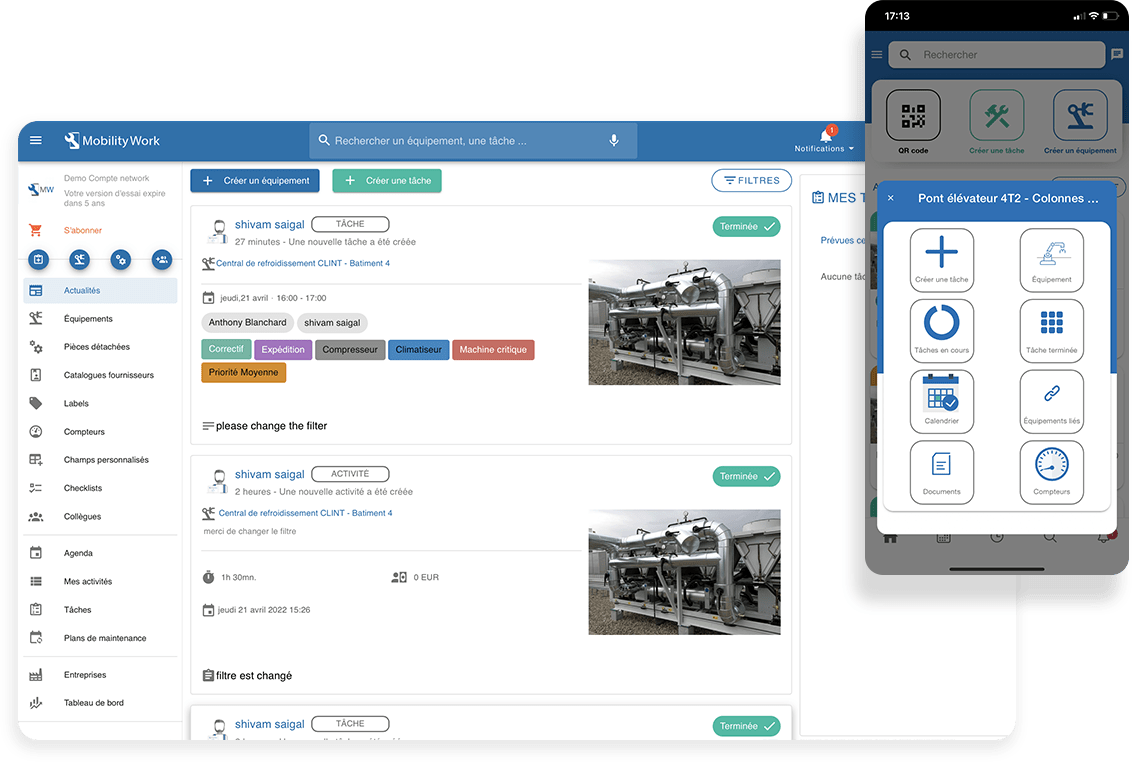1132x762 pixels.
Task: Open the Central de refroidissement CLINT link
Action: (x=304, y=262)
